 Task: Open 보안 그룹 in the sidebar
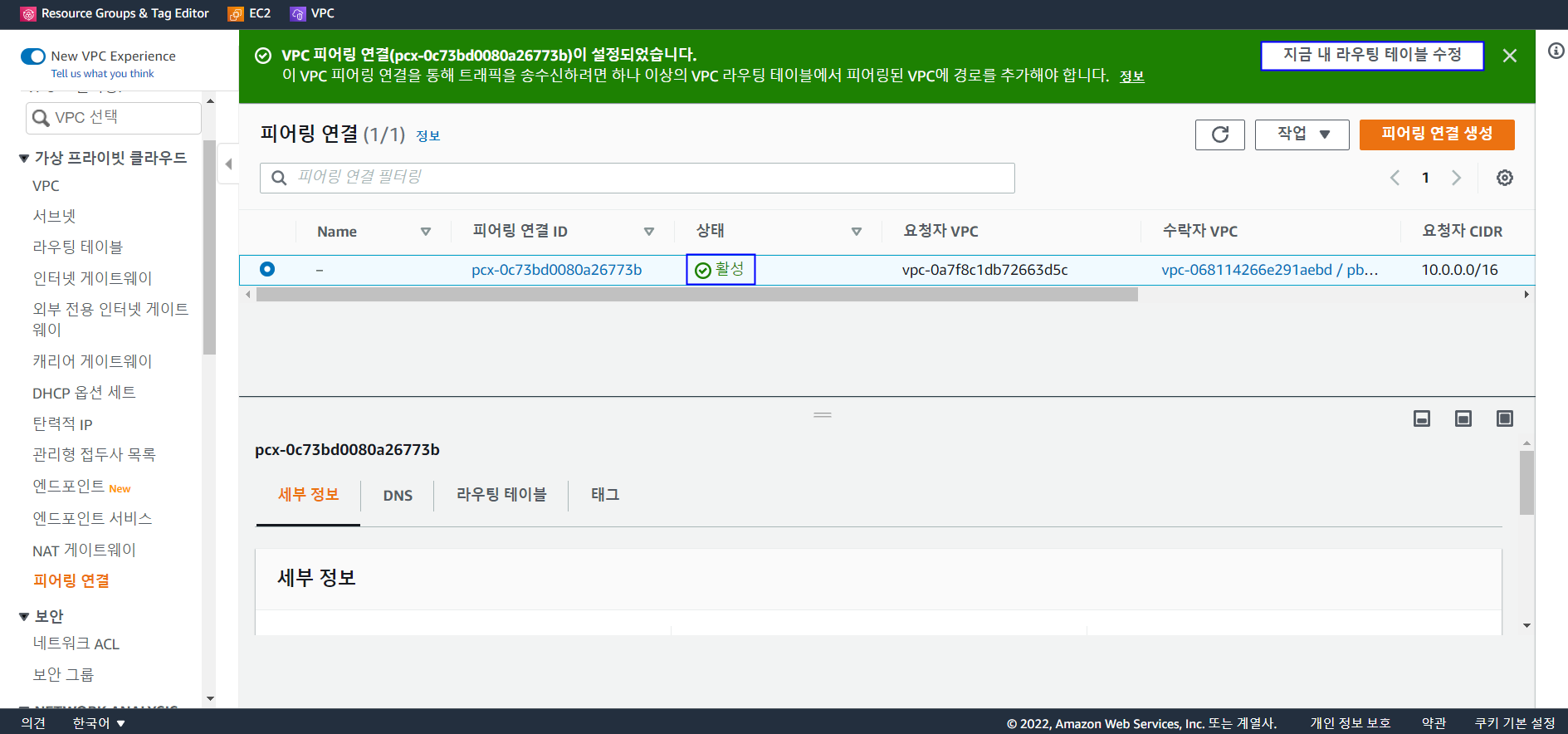(63, 674)
